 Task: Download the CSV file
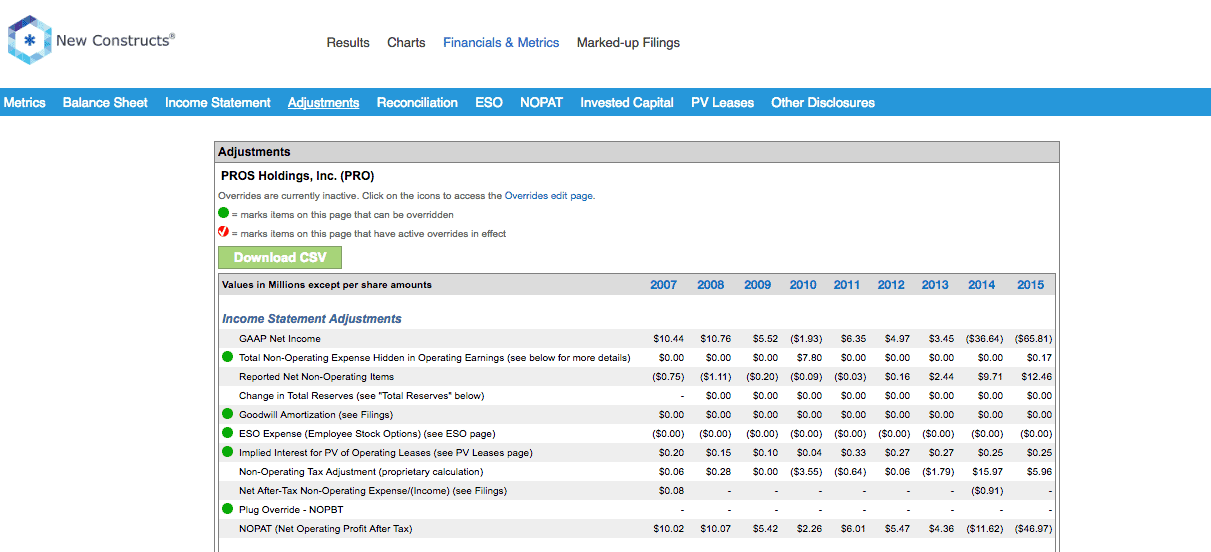(280, 257)
